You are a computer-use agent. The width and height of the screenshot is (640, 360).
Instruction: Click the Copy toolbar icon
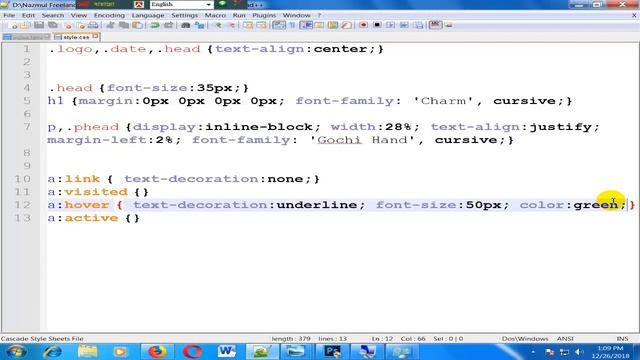click(124, 25)
